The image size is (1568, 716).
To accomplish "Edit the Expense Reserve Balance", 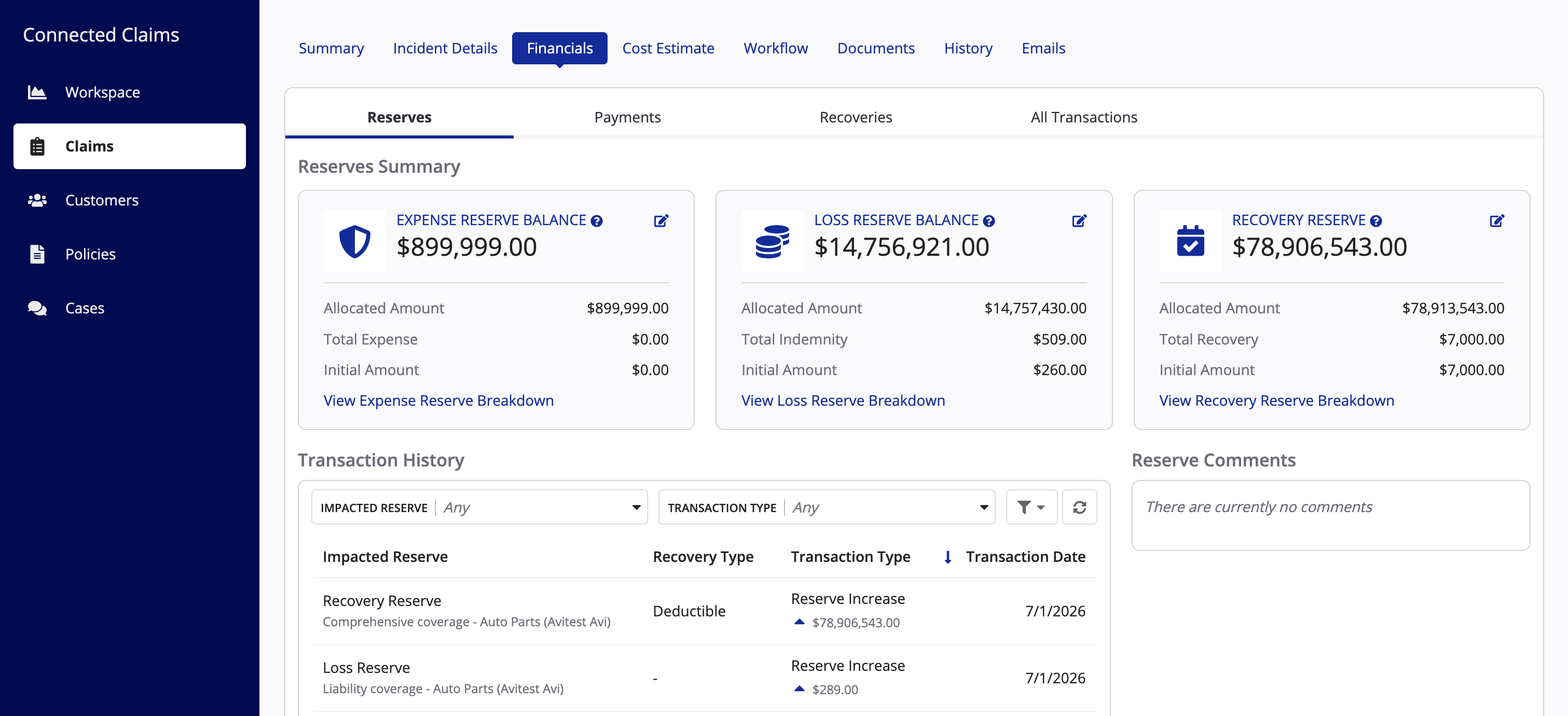I will point(661,221).
